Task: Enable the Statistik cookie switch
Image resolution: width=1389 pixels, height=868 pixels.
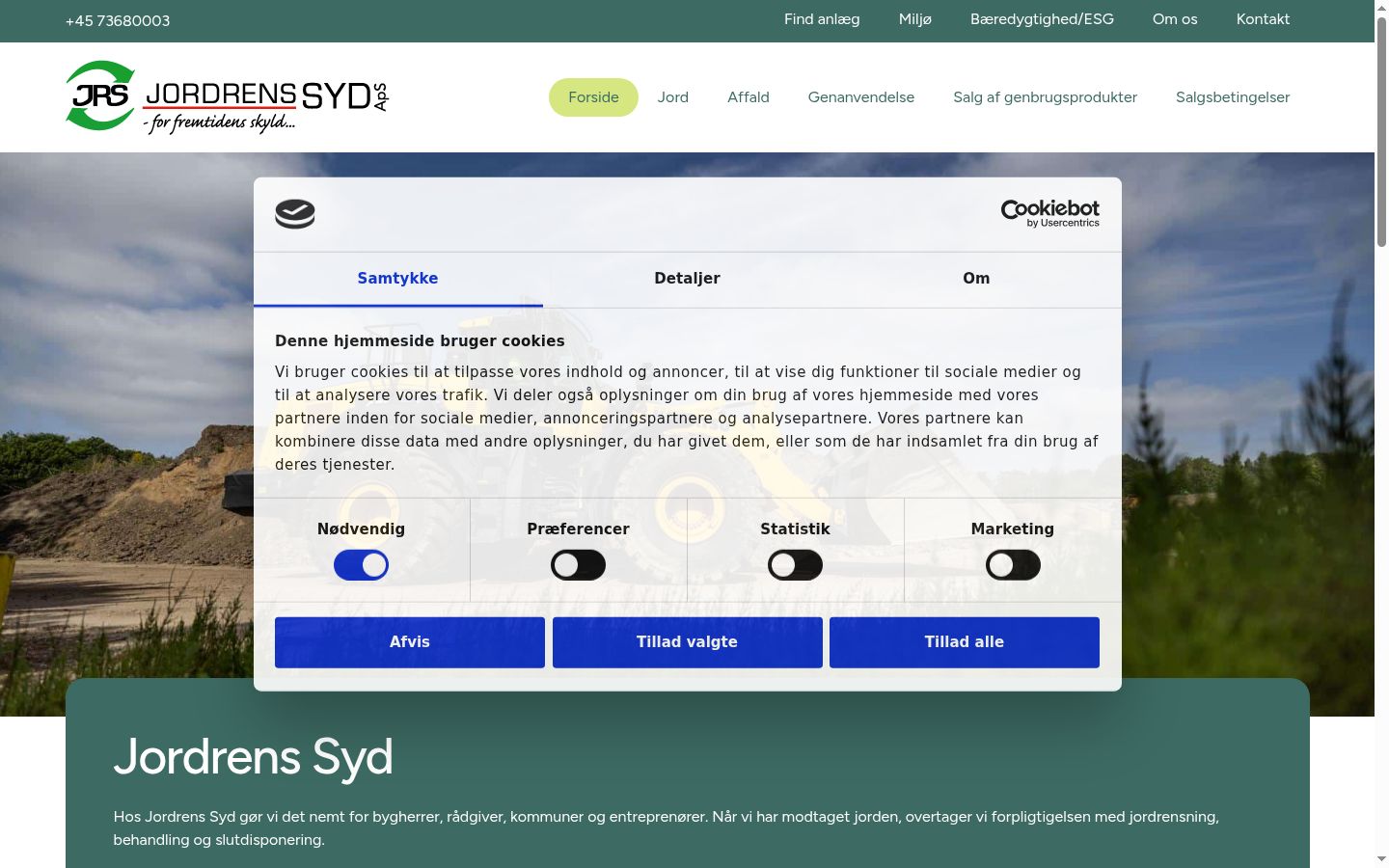Action: click(795, 565)
